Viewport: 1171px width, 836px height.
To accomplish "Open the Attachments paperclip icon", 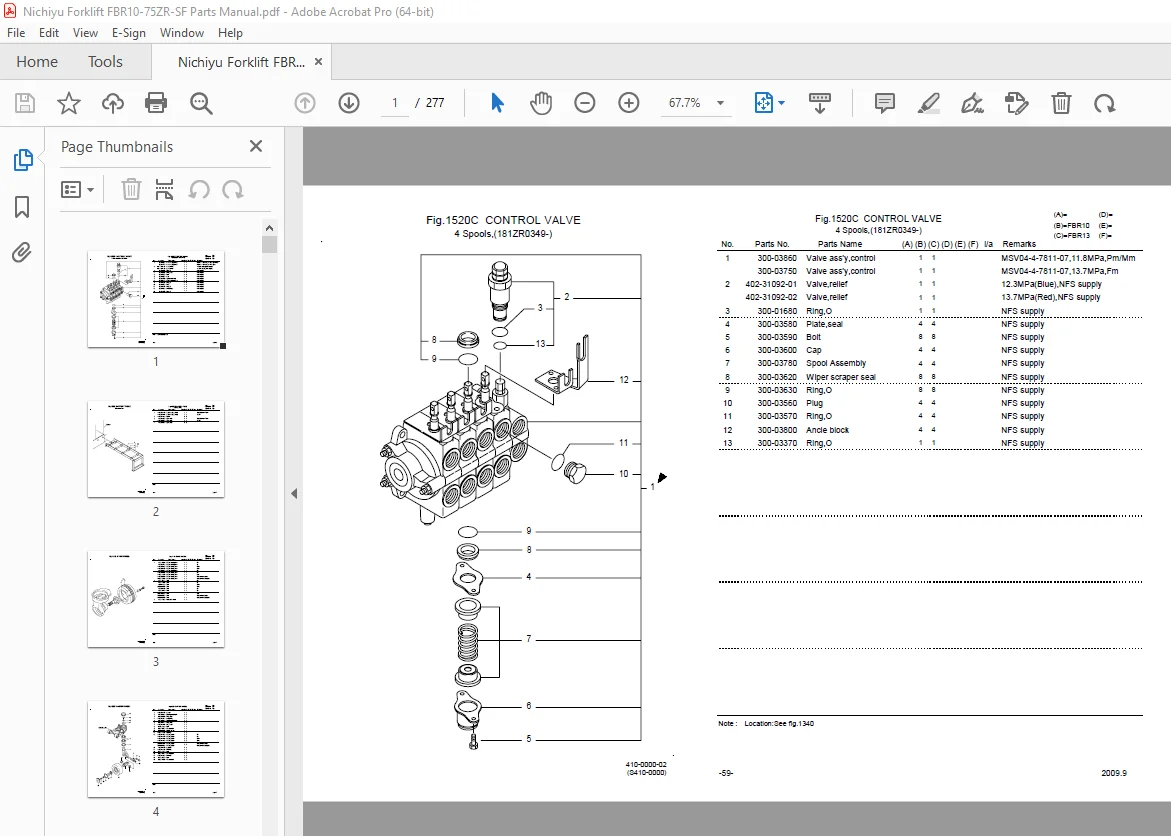I will coord(22,253).
